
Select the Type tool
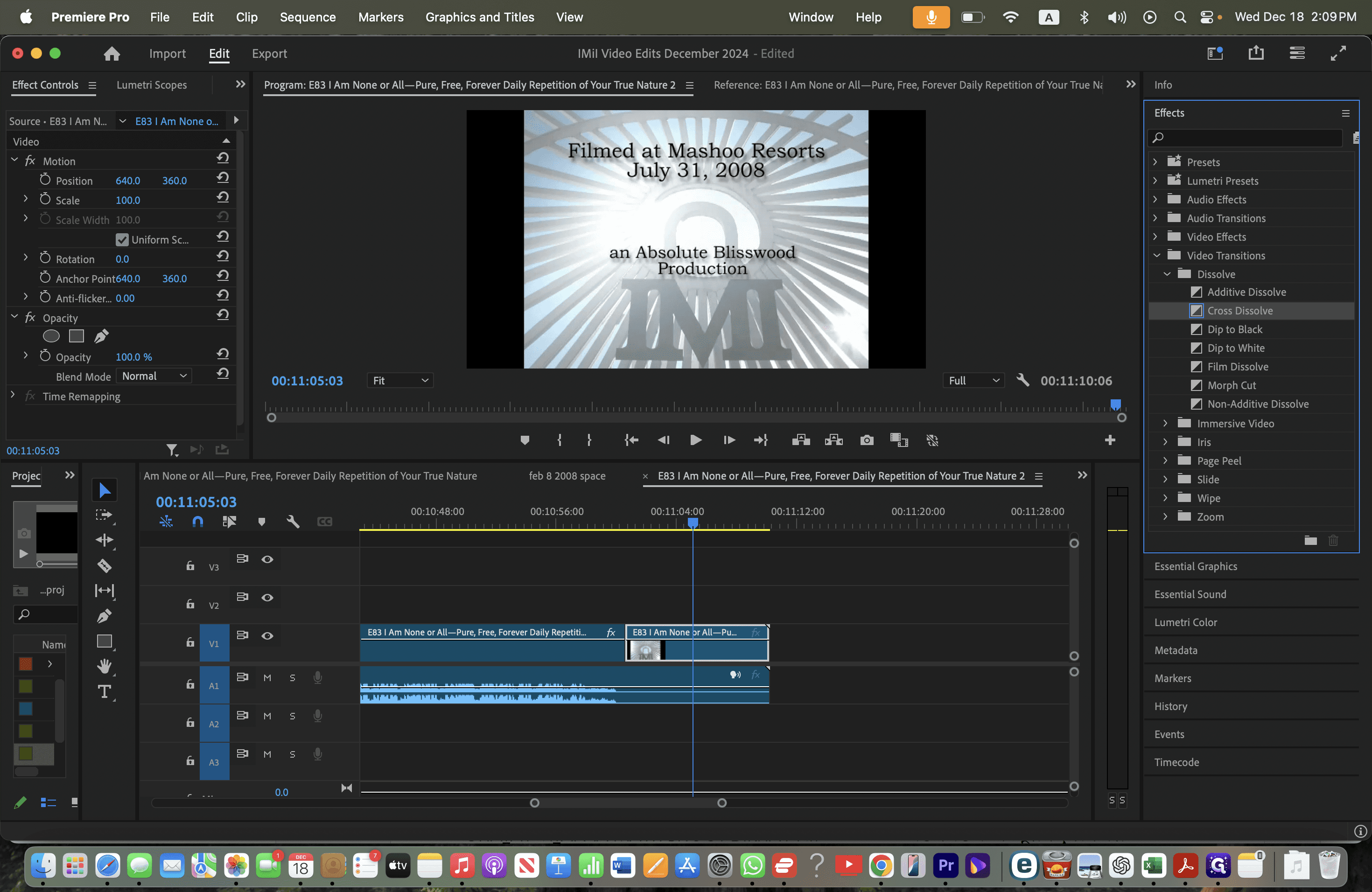pos(105,691)
